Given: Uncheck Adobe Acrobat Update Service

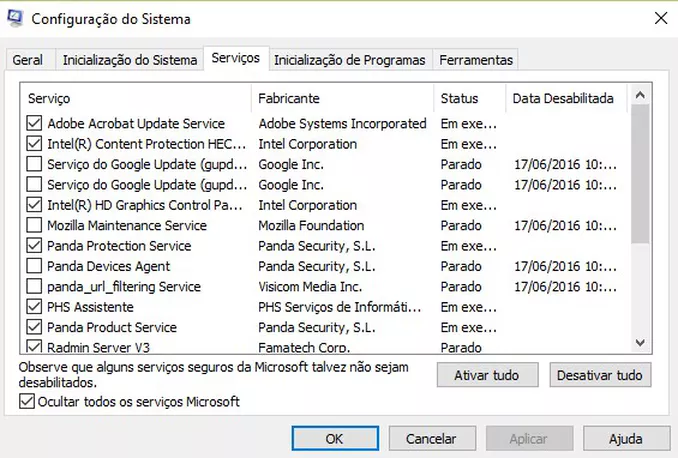Looking at the screenshot, I should click(x=34, y=123).
